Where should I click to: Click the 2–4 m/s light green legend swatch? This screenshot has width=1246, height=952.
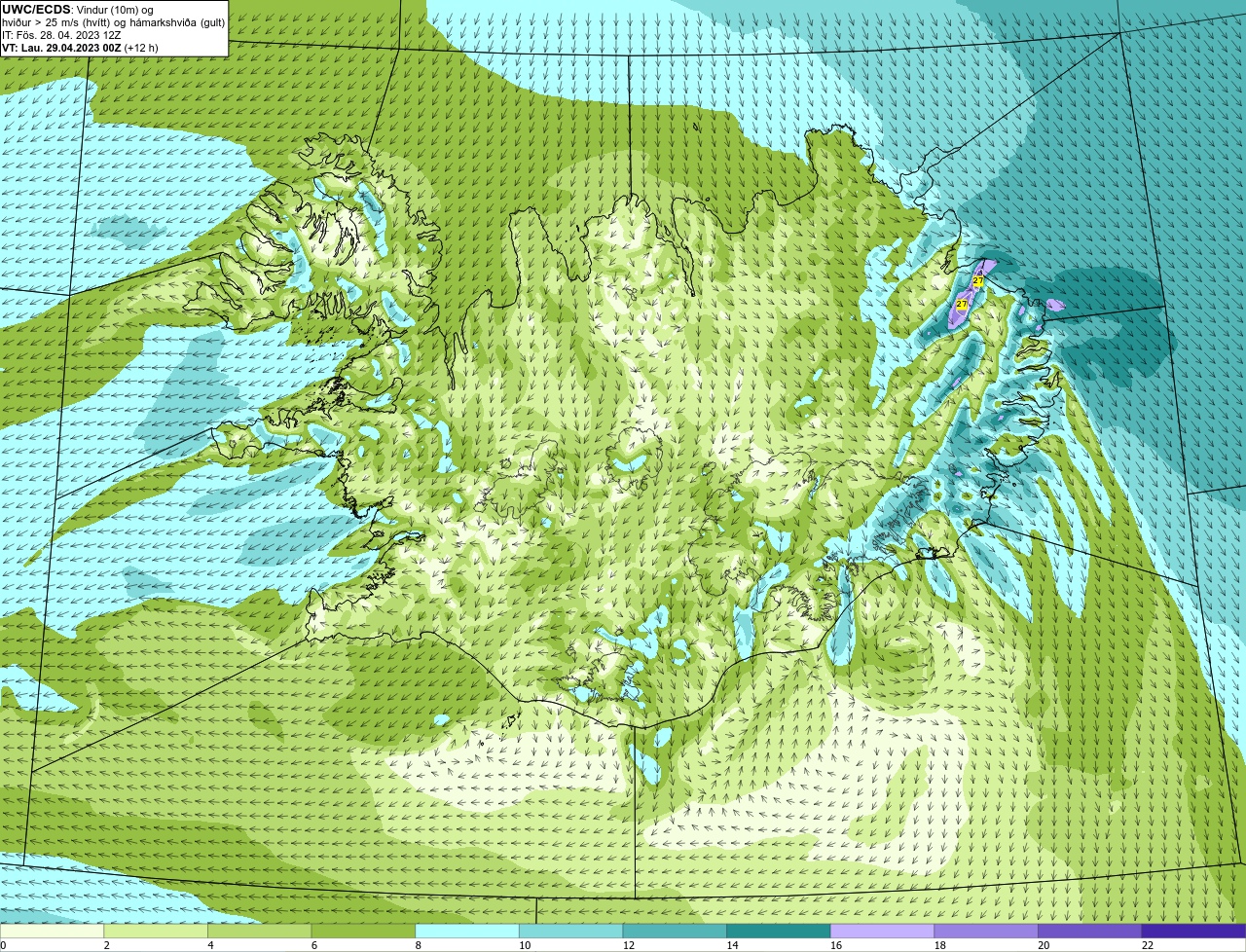156,932
